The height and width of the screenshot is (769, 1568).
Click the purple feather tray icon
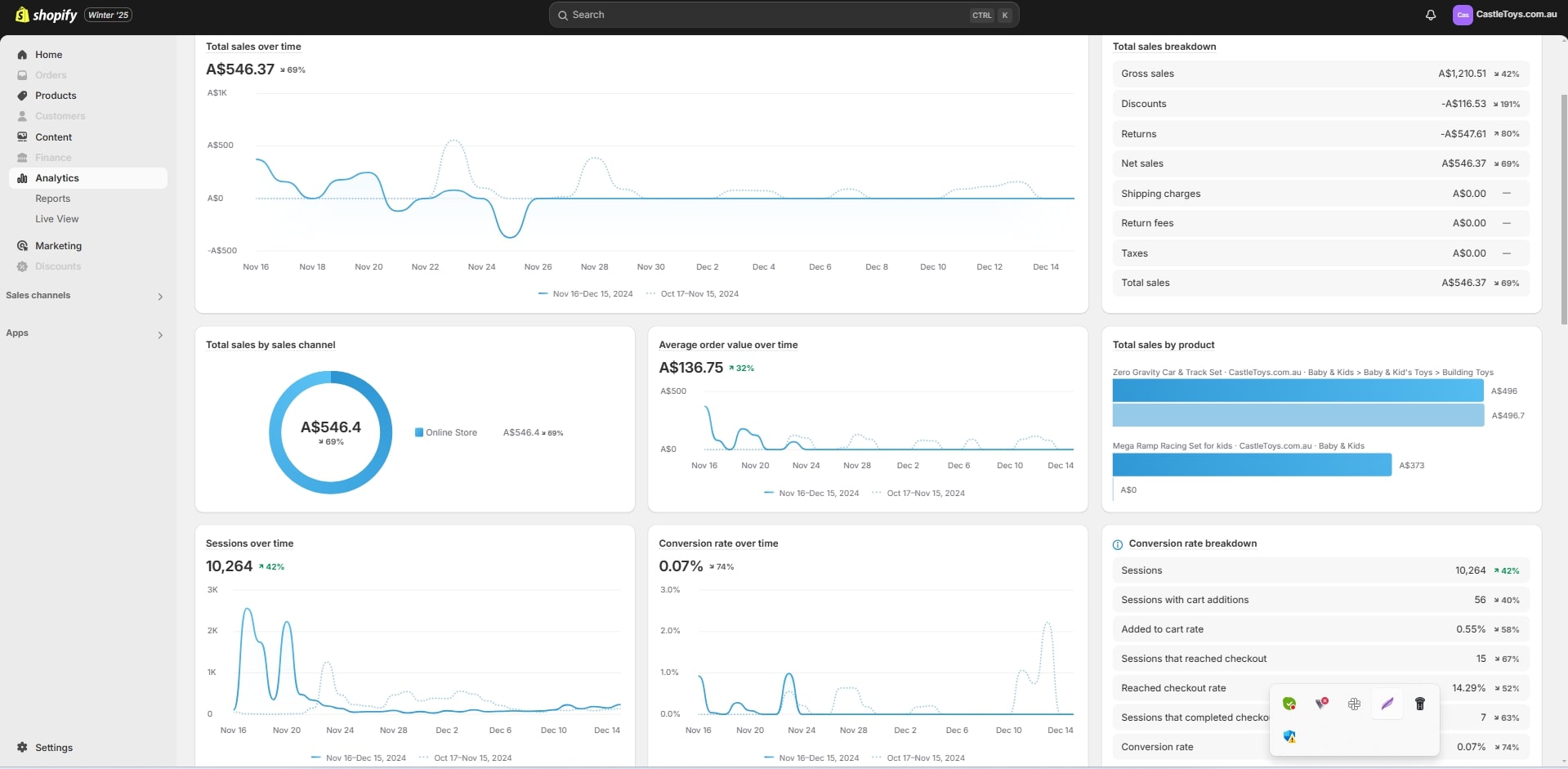[x=1387, y=704]
